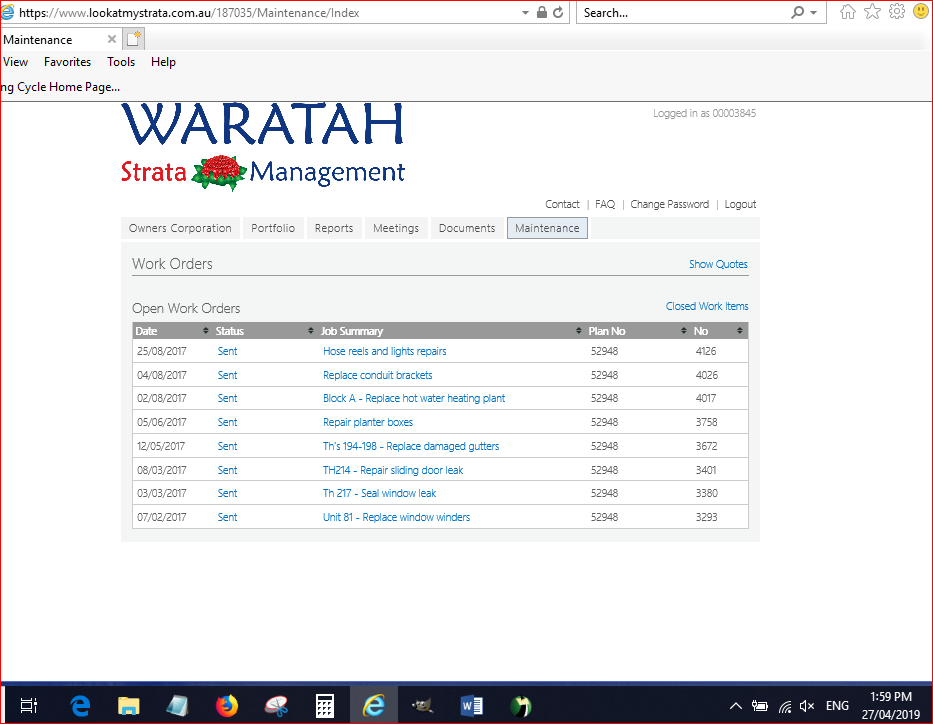Open Replace damaged gutters job
The width and height of the screenshot is (933, 724).
click(x=411, y=446)
